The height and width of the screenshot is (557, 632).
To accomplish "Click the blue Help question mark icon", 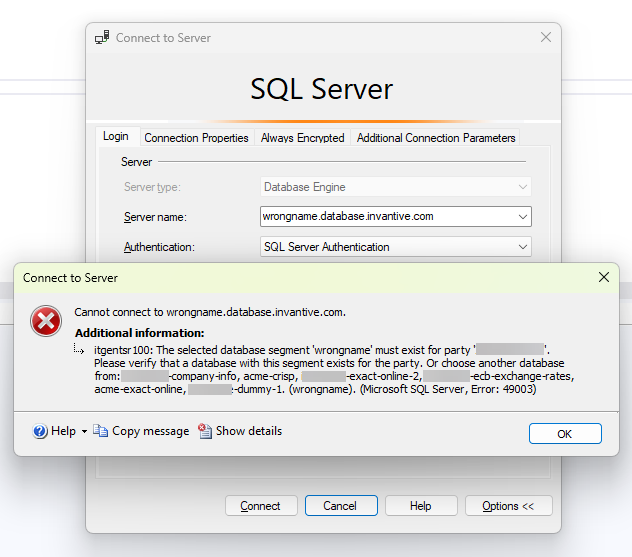I will click(40, 431).
